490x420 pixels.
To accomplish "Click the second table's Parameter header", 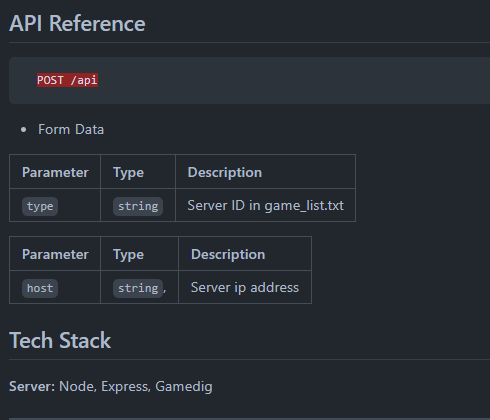I will coord(55,254).
